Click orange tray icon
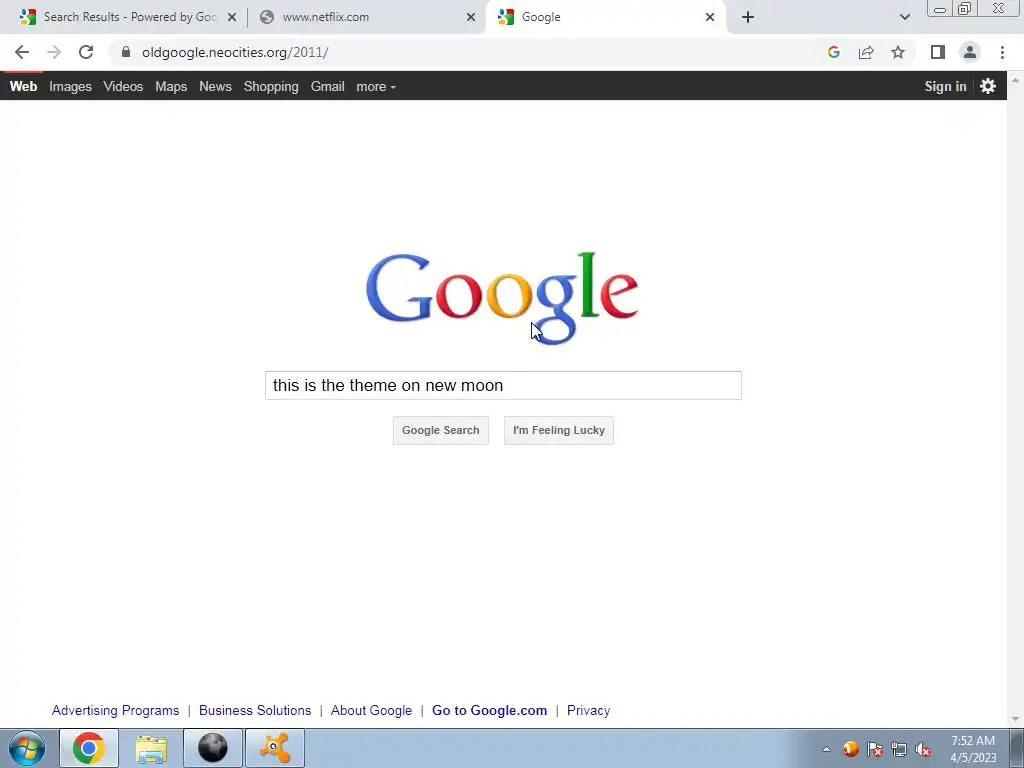1024x768 pixels. [x=850, y=749]
